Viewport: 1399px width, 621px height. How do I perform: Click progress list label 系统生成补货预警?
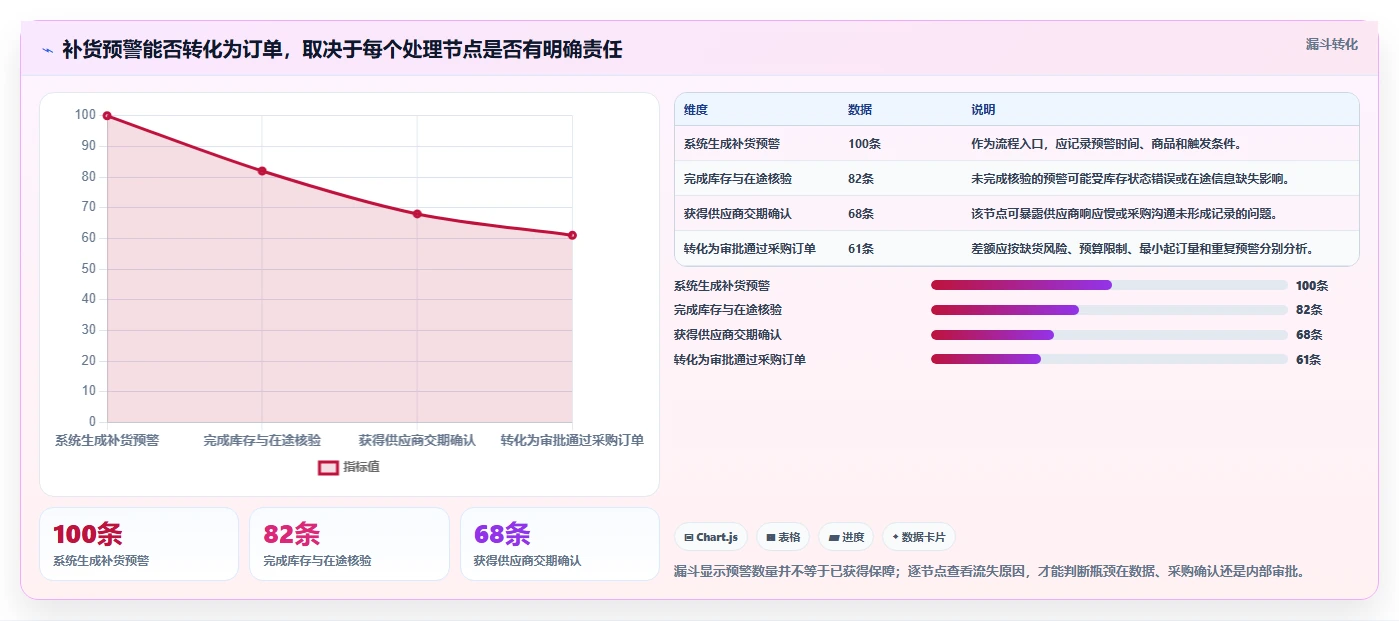pyautogui.click(x=722, y=286)
